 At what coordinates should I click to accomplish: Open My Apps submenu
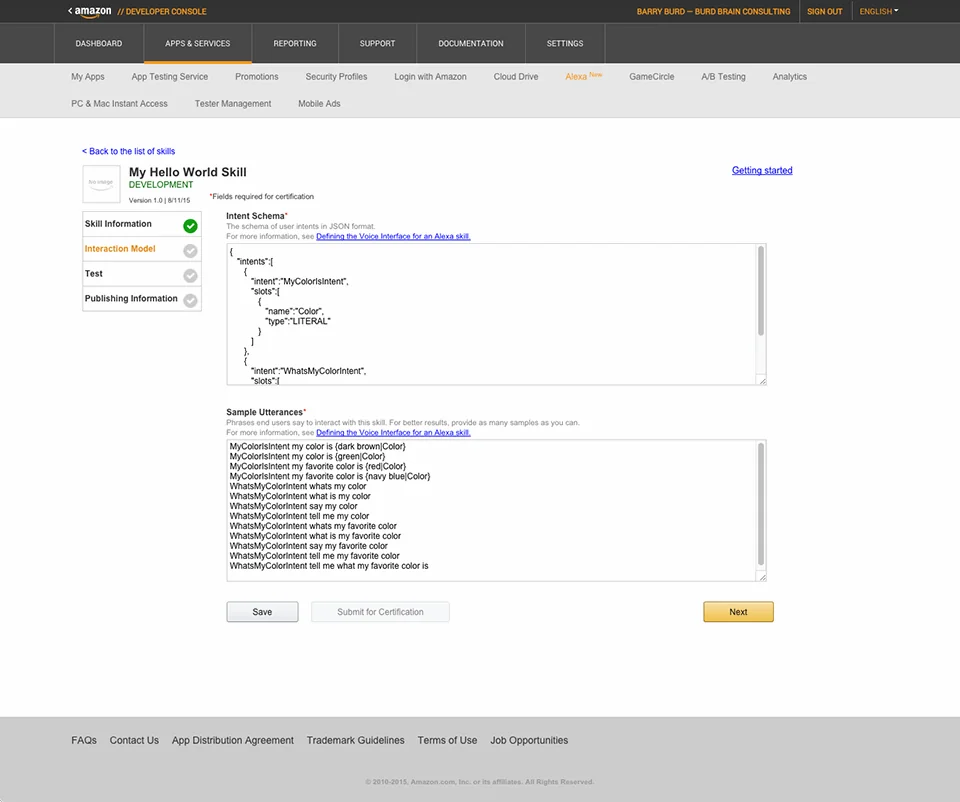click(88, 77)
